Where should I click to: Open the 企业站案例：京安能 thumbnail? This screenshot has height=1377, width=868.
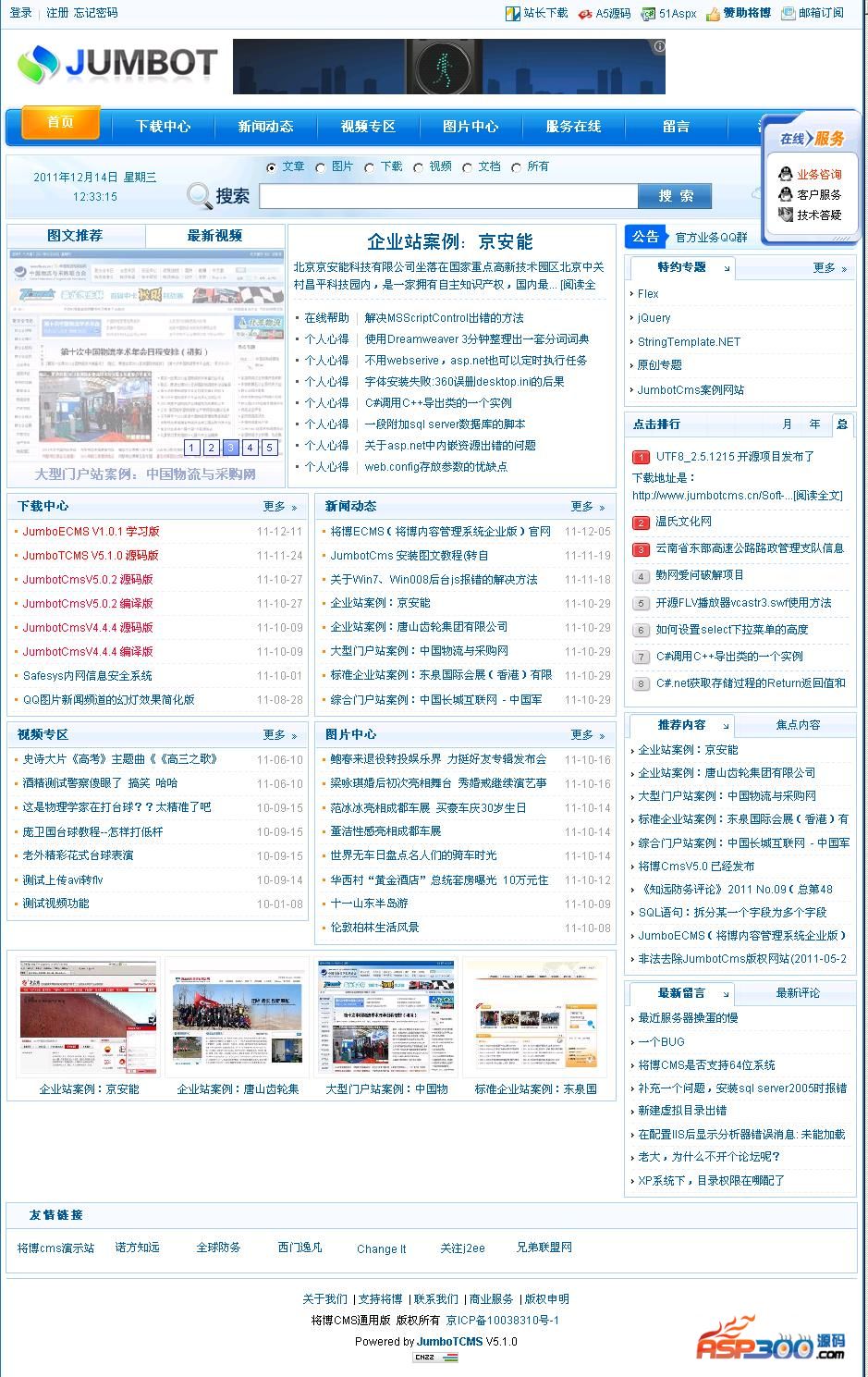pyautogui.click(x=89, y=1018)
